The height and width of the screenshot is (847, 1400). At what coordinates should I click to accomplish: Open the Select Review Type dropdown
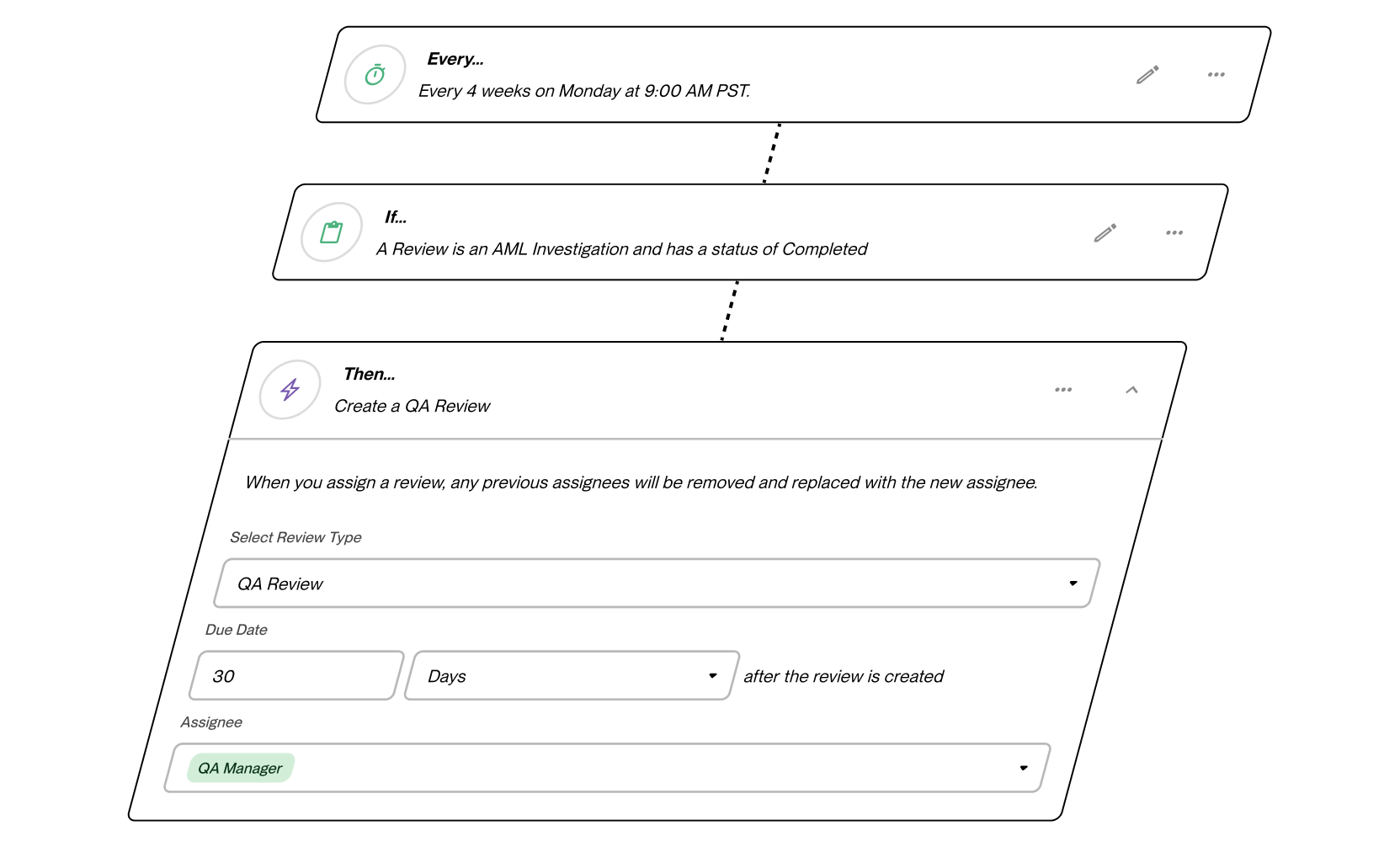[x=657, y=583]
